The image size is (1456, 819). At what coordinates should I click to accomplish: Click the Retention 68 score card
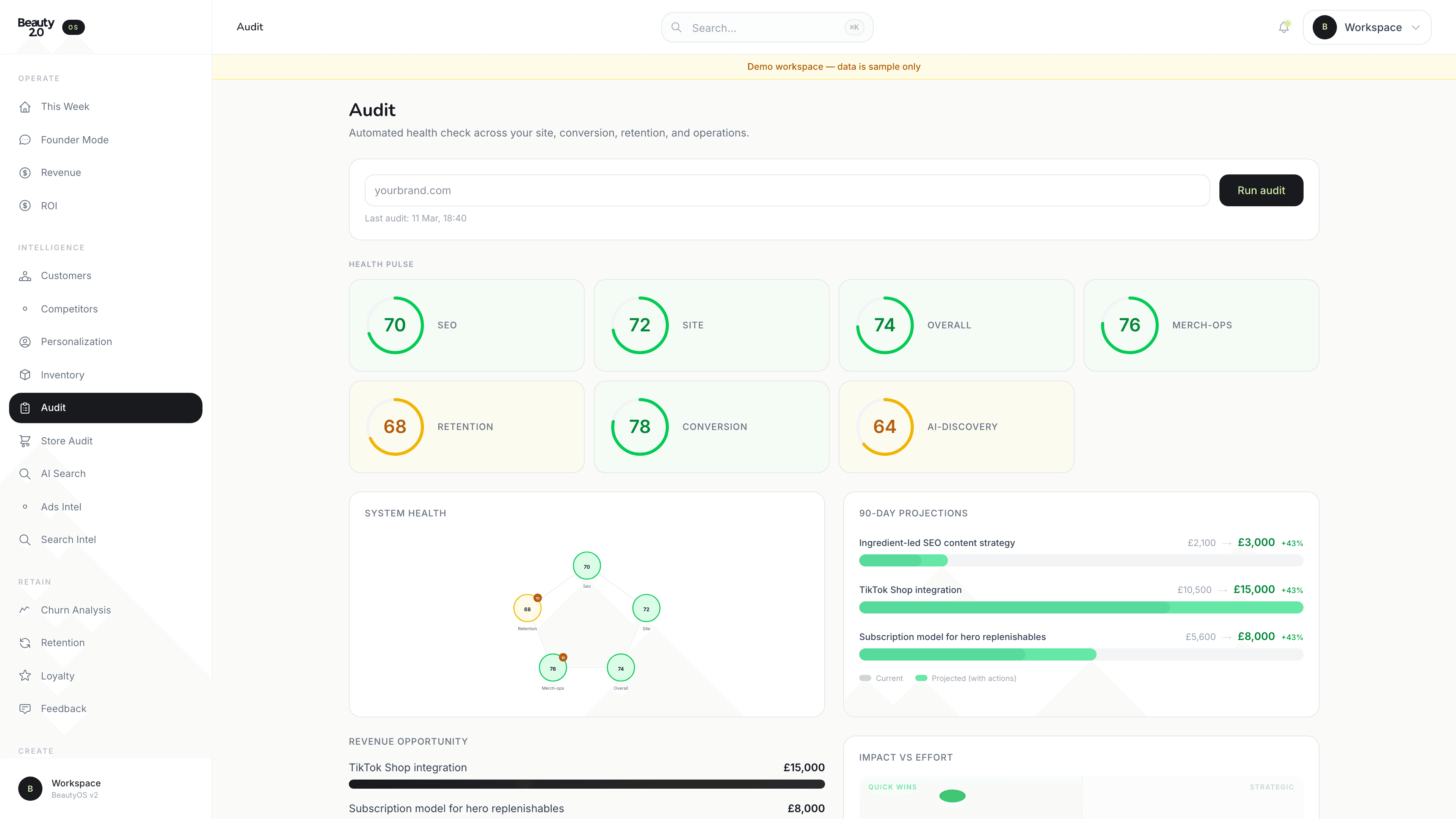coord(466,427)
